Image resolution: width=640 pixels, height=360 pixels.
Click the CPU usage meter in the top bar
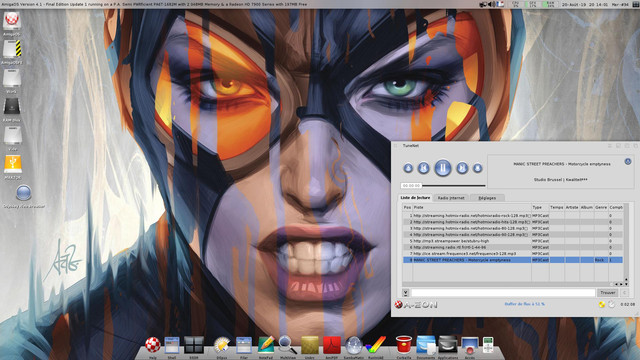click(516, 4)
